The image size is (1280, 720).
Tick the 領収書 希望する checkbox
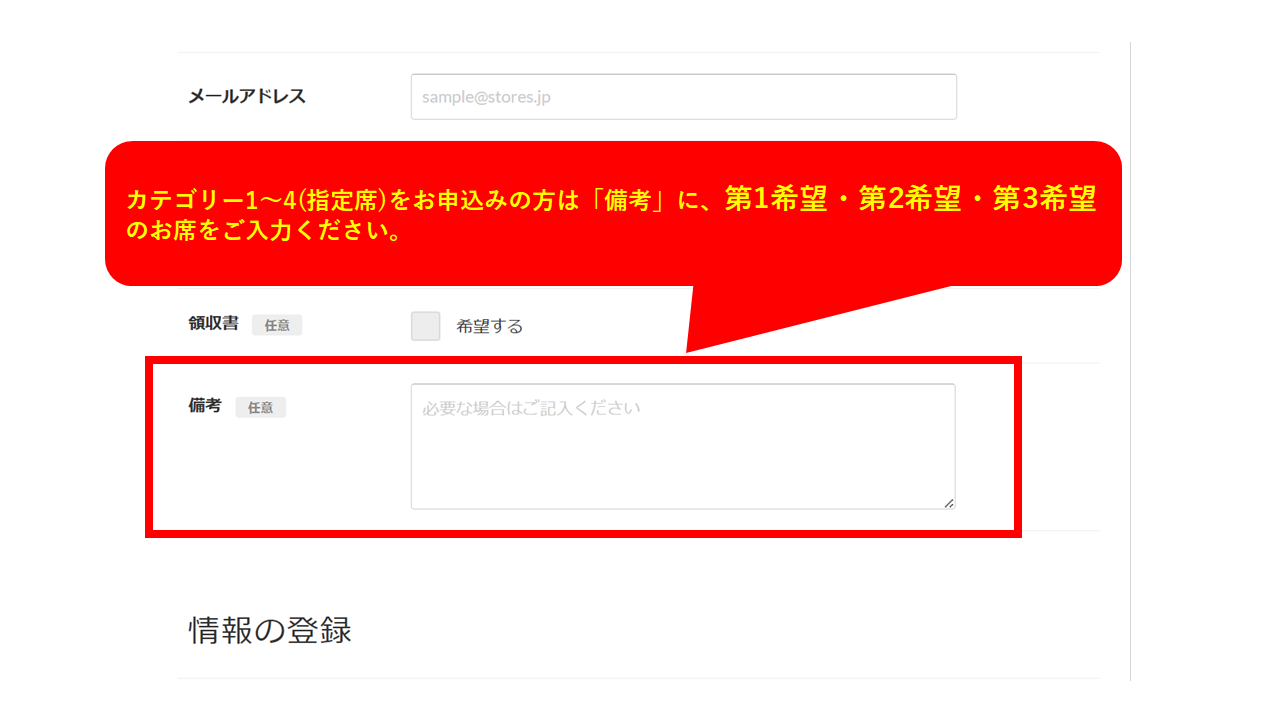coord(425,326)
